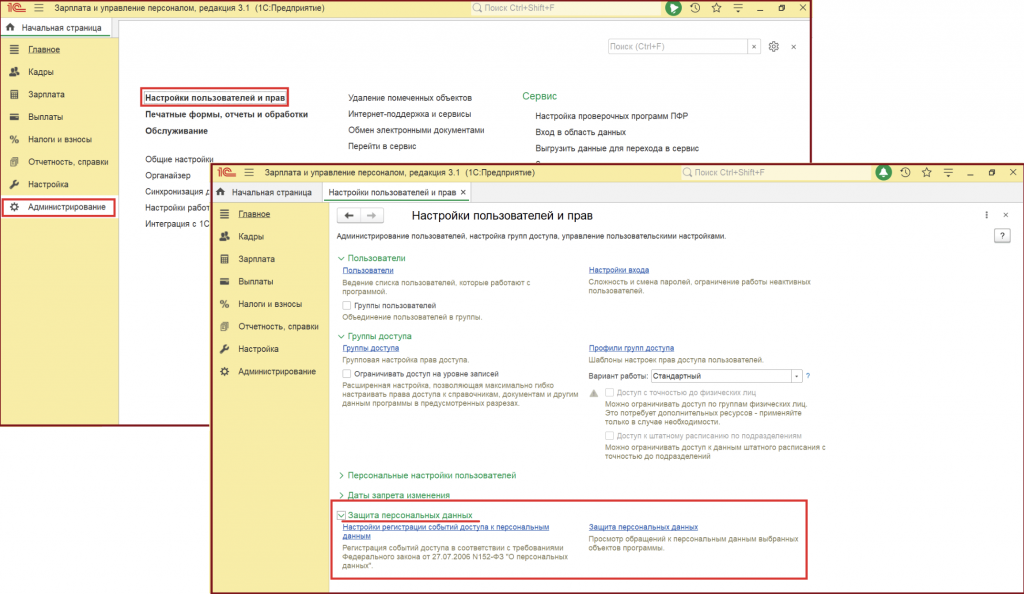The height and width of the screenshot is (594, 1024).
Task: Enable Группы пользователей checkbox
Action: click(x=346, y=305)
